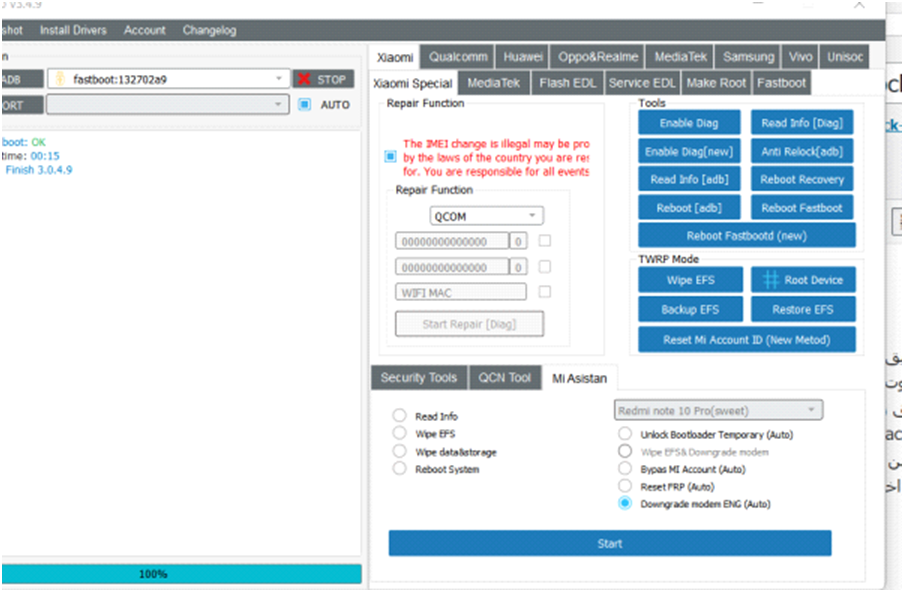Click the Start Repair [Diag] button

click(469, 324)
